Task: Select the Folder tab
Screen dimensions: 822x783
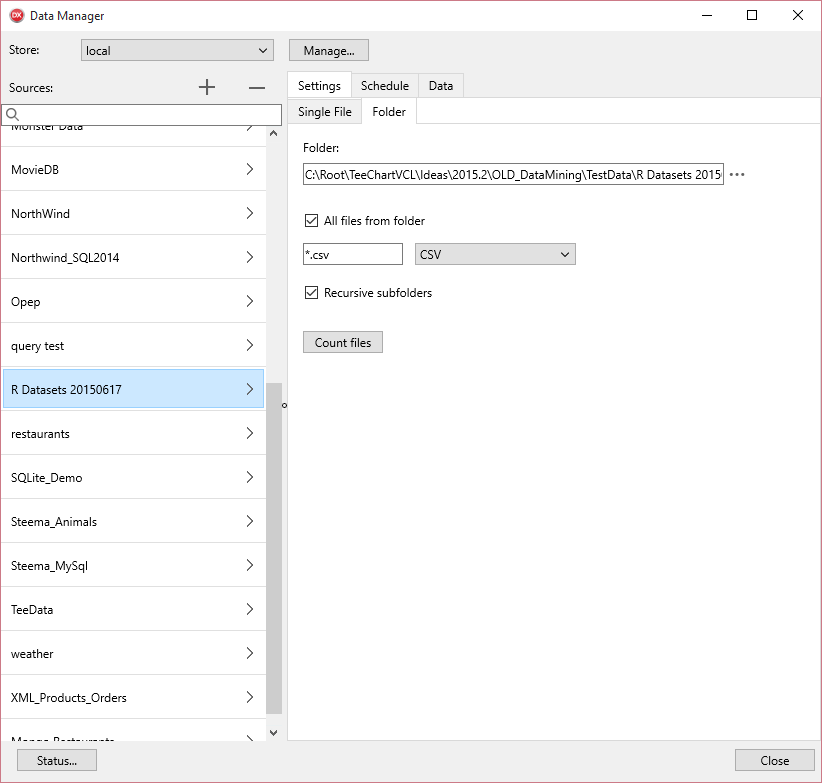Action: pos(389,112)
